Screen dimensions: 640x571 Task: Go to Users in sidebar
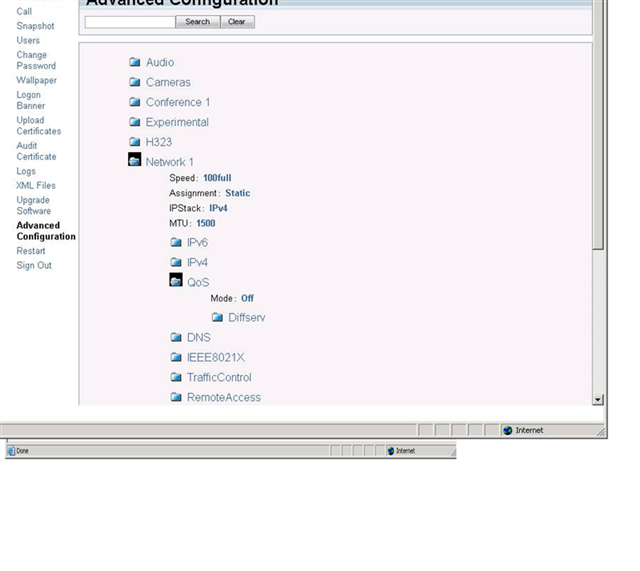click(28, 40)
